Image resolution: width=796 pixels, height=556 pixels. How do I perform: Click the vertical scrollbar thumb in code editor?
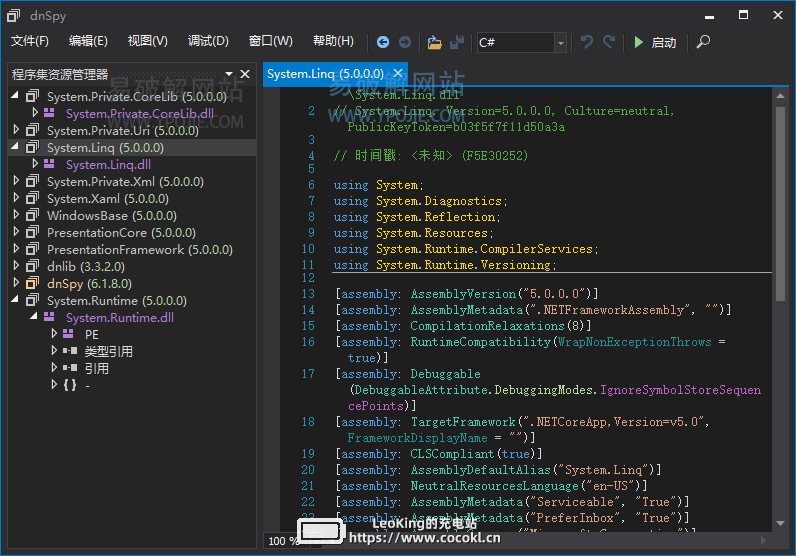(780, 202)
